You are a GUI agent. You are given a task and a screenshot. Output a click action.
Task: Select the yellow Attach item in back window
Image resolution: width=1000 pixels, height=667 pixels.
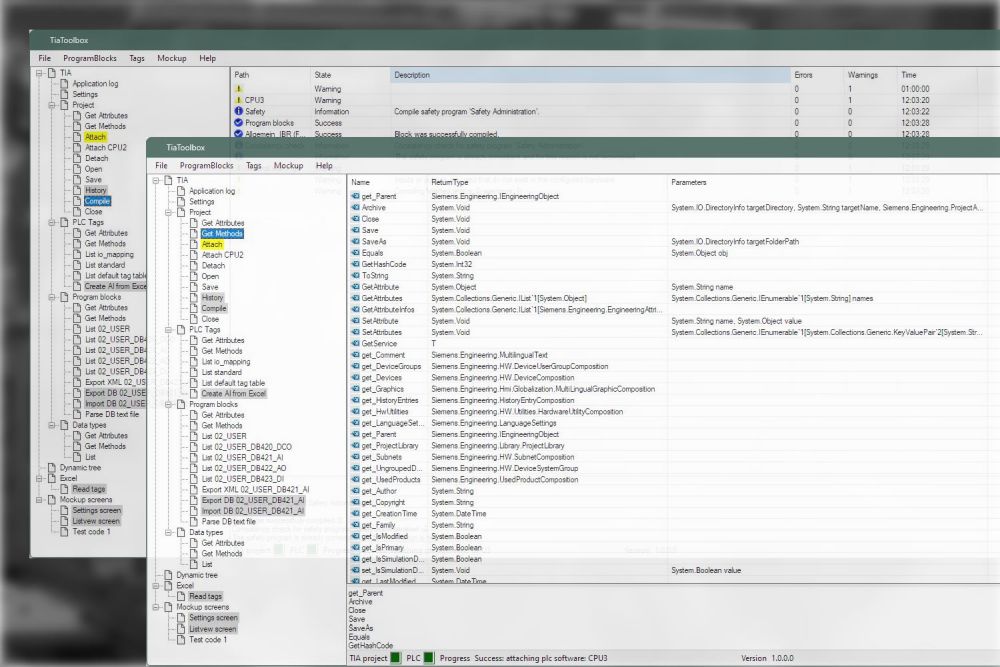point(95,137)
